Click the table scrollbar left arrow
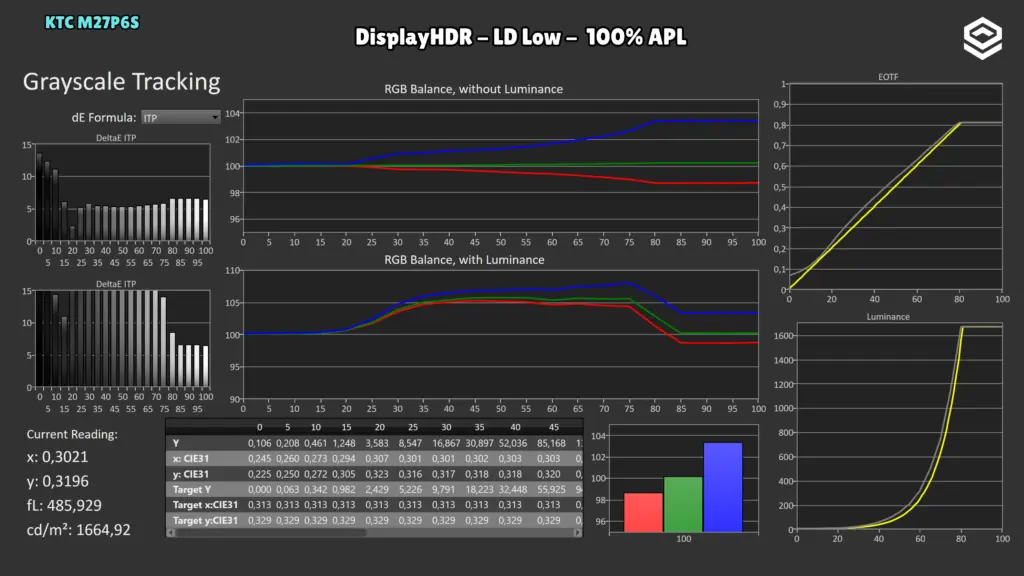 171,533
